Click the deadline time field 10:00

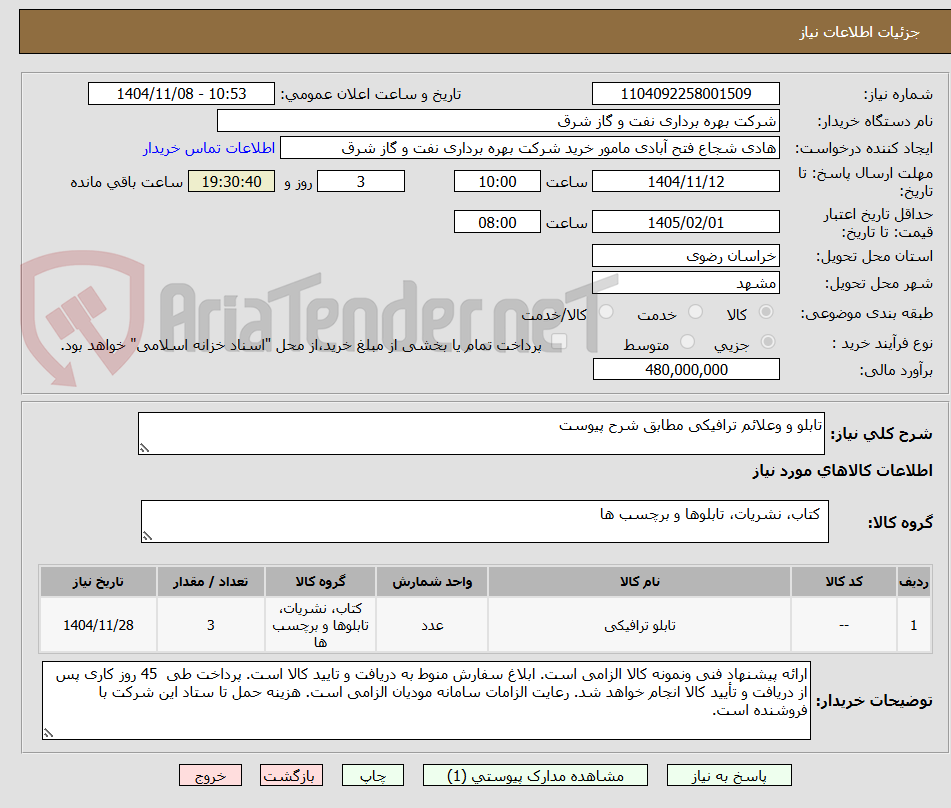(497, 181)
